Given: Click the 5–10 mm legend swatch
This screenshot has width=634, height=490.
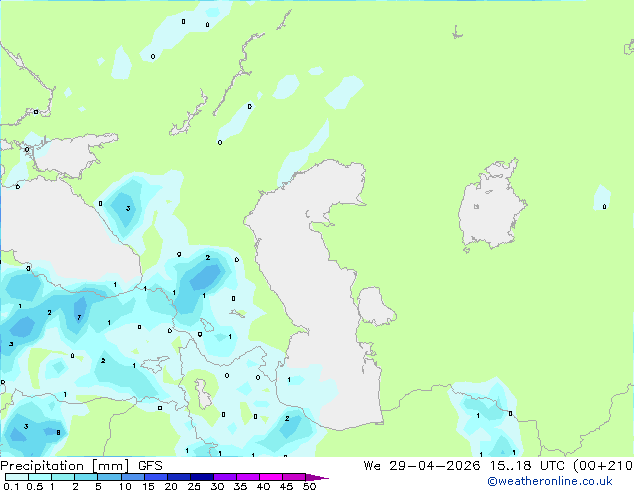Looking at the screenshot, I should 109,477.
